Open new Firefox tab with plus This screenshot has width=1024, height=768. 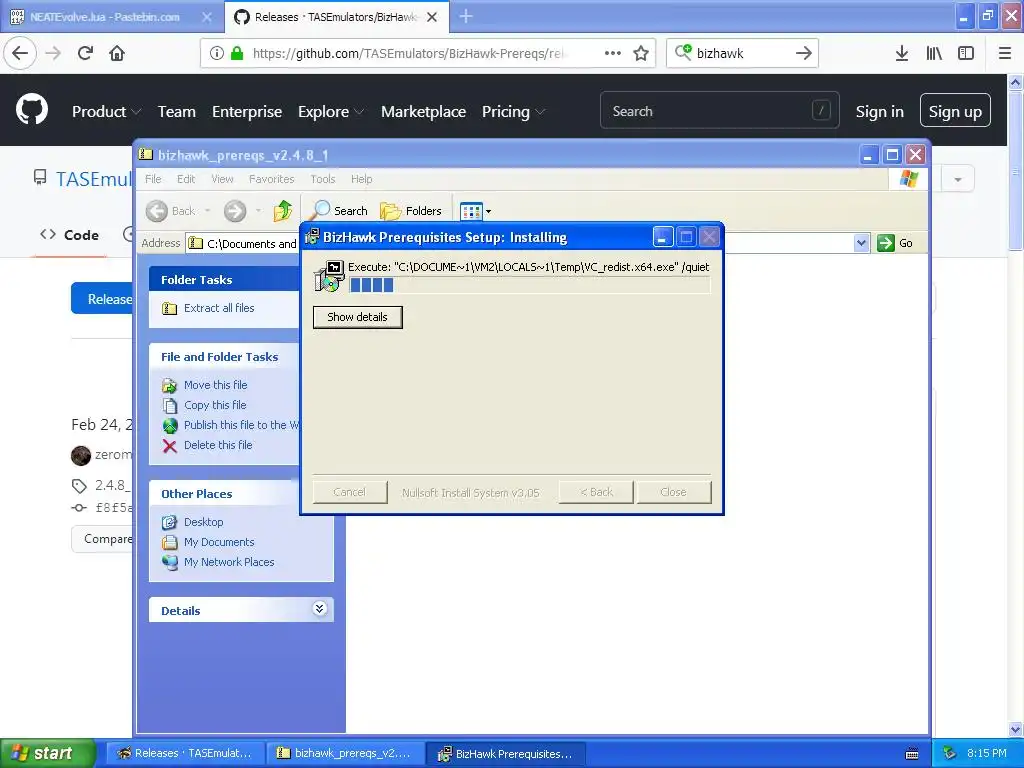(x=466, y=16)
